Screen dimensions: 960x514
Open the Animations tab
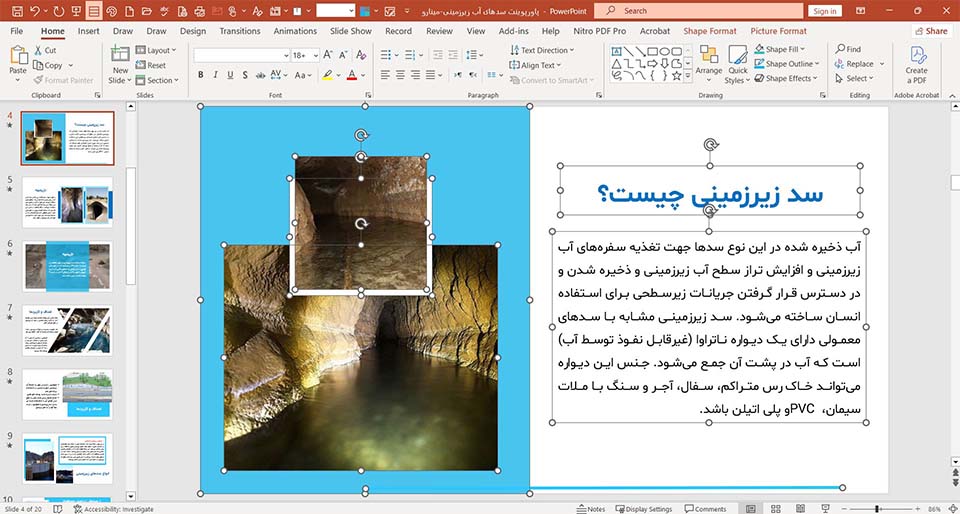(x=295, y=31)
